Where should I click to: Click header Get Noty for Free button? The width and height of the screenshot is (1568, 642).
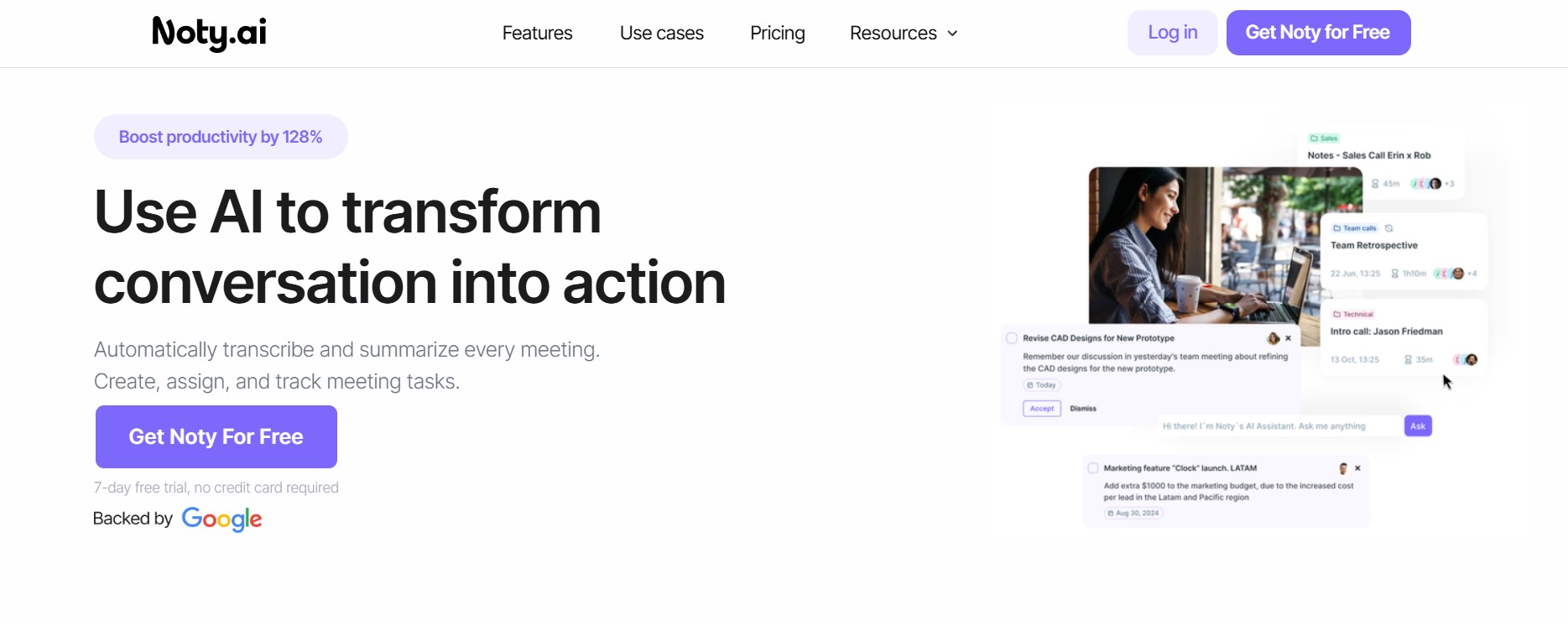[x=1318, y=33]
